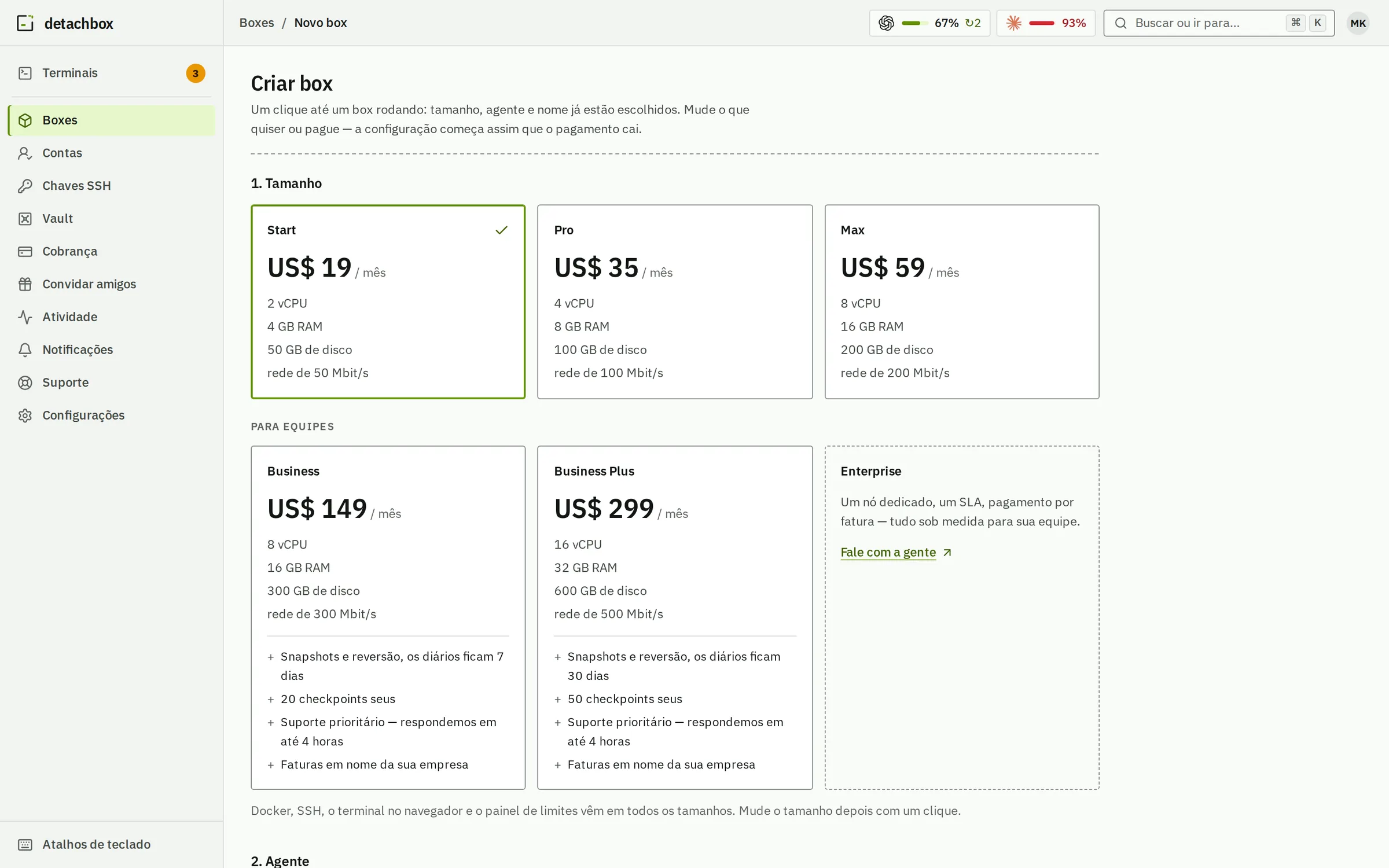The height and width of the screenshot is (868, 1389).
Task: Click the Enterprise card heading
Action: click(871, 471)
